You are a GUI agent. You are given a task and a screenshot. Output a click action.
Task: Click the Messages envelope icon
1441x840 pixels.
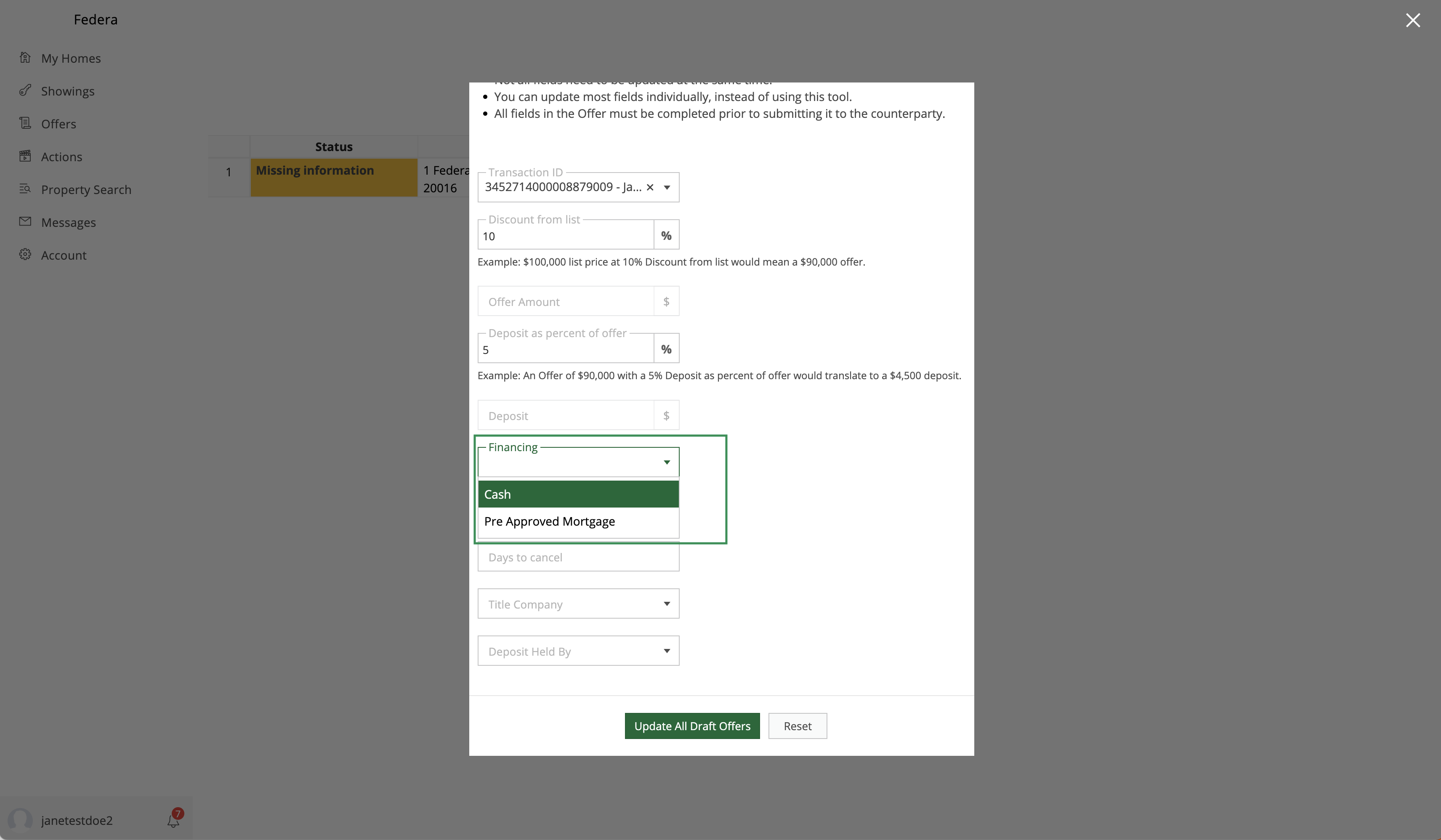tap(25, 221)
